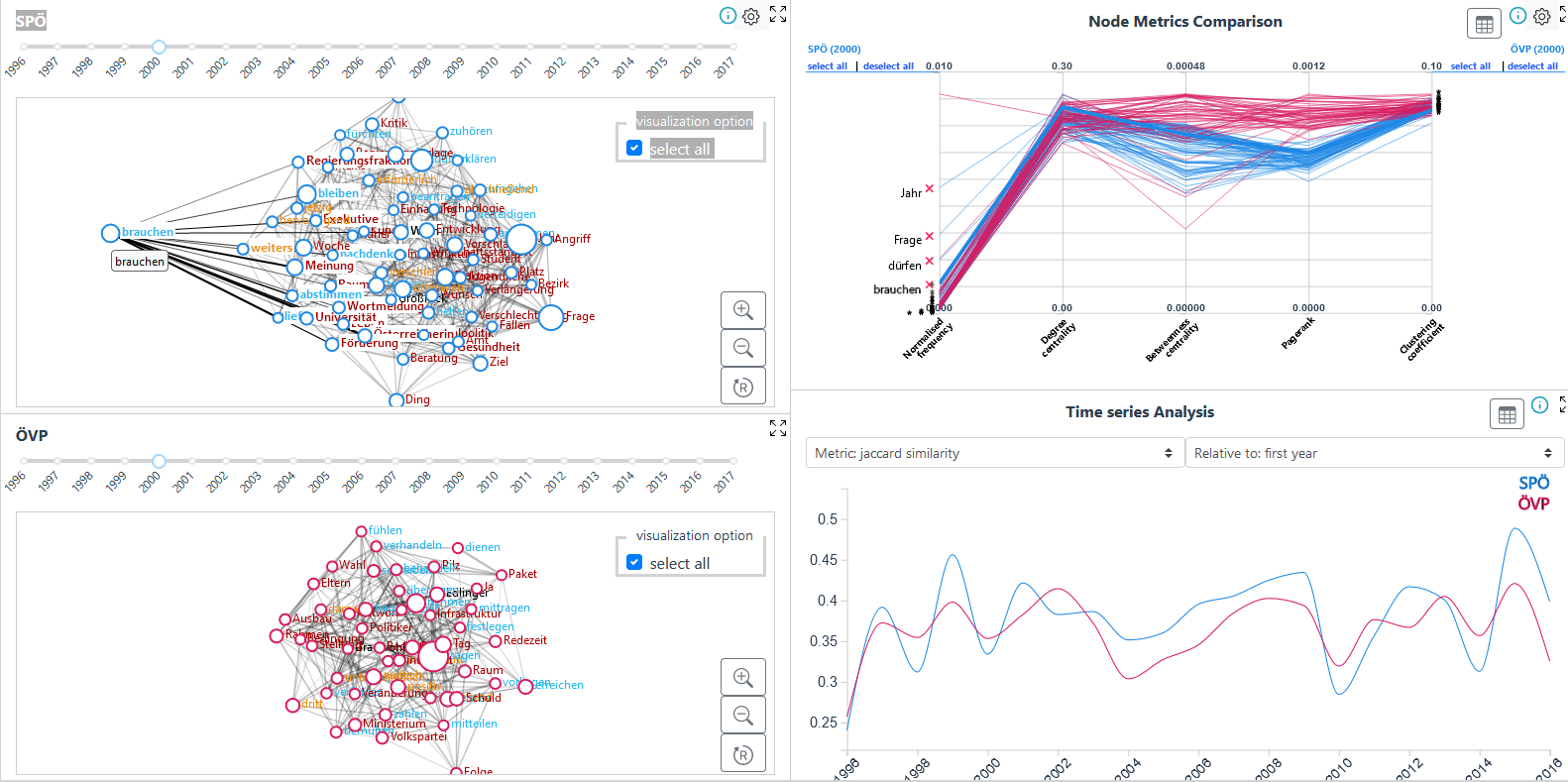Image resolution: width=1568 pixels, height=782 pixels.
Task: Click 'deselect all' under SPÖ (2000)
Action: pyautogui.click(x=888, y=66)
